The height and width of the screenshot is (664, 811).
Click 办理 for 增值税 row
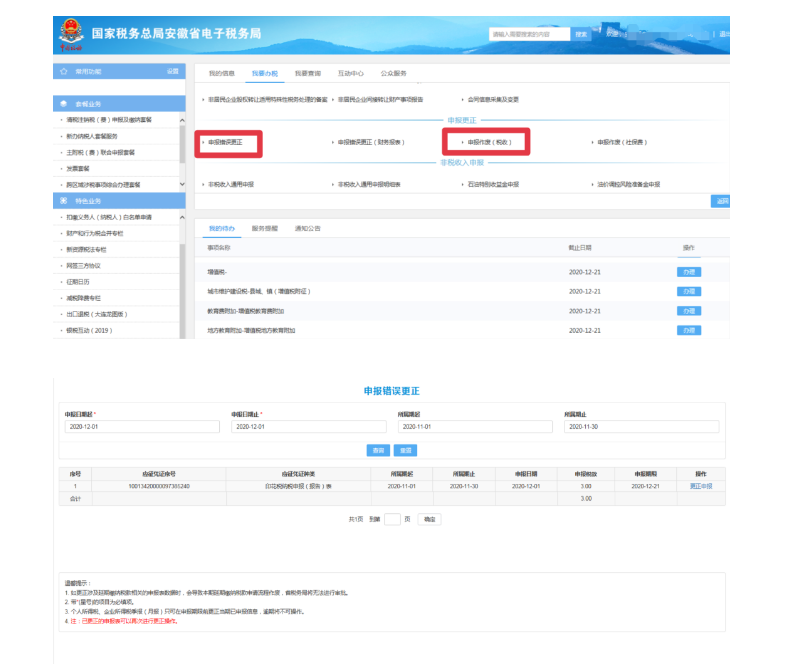(x=689, y=272)
